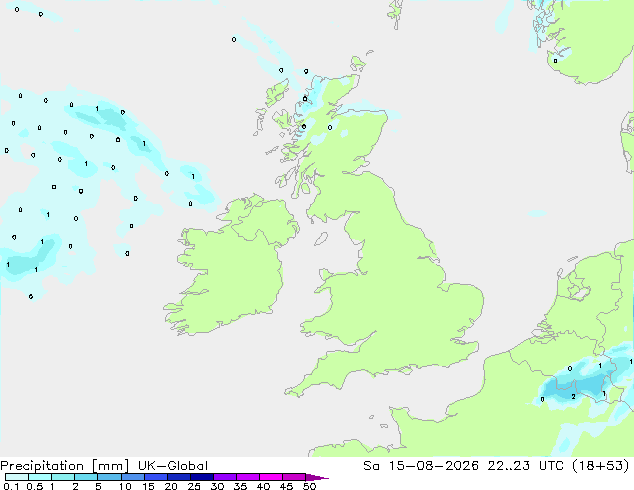
Task: Click the 20–25 mm legend color swatch
Action: point(178,477)
